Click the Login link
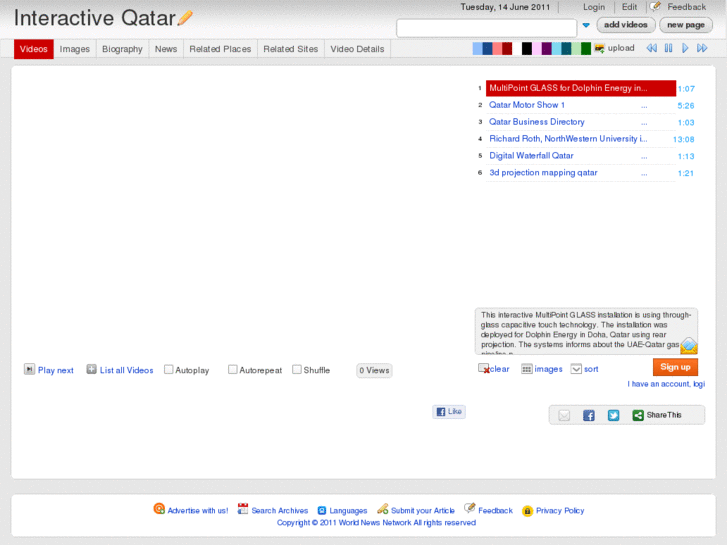The height and width of the screenshot is (545, 727). pos(593,7)
